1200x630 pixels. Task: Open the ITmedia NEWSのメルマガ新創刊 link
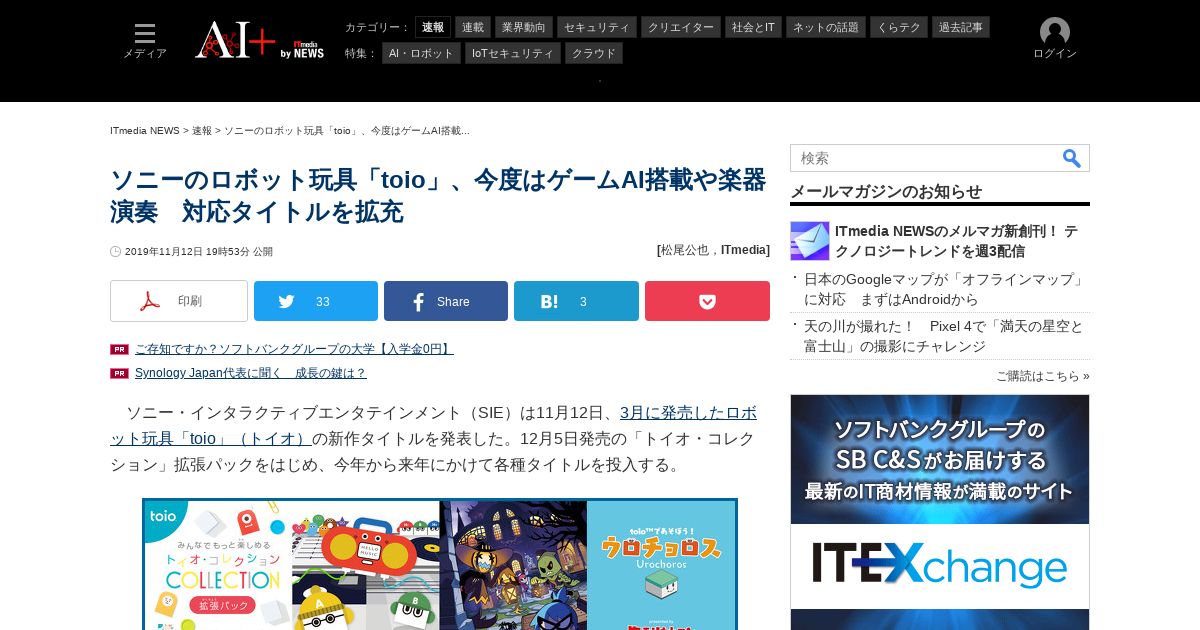957,241
